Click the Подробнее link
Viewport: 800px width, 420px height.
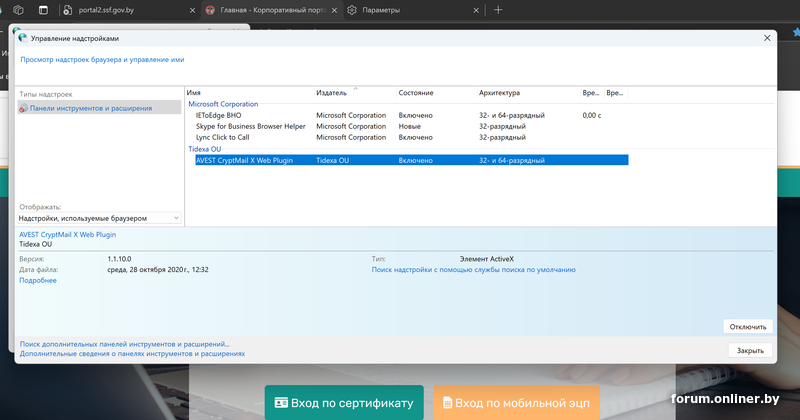(x=38, y=280)
